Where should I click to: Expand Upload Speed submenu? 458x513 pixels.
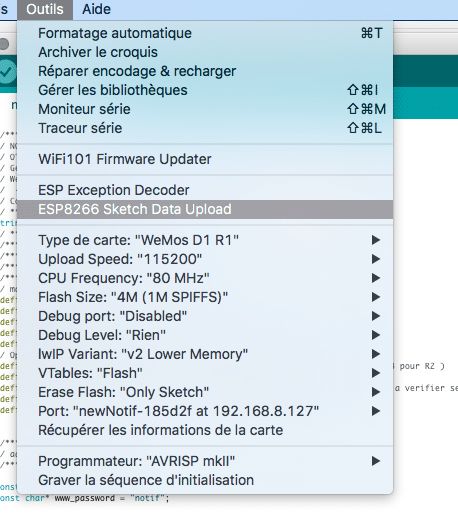[x=205, y=259]
